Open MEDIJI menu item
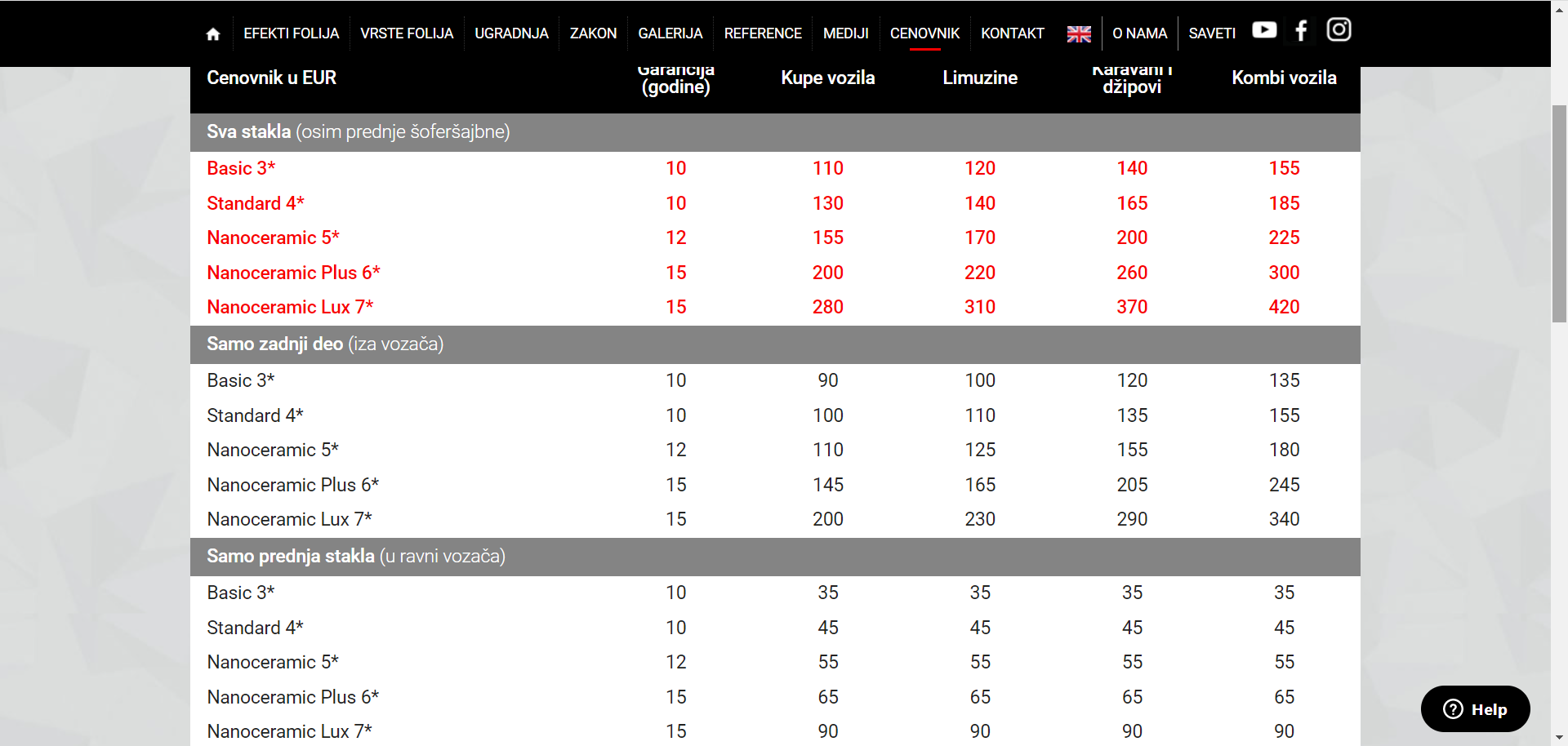Image resolution: width=1568 pixels, height=746 pixels. click(845, 33)
